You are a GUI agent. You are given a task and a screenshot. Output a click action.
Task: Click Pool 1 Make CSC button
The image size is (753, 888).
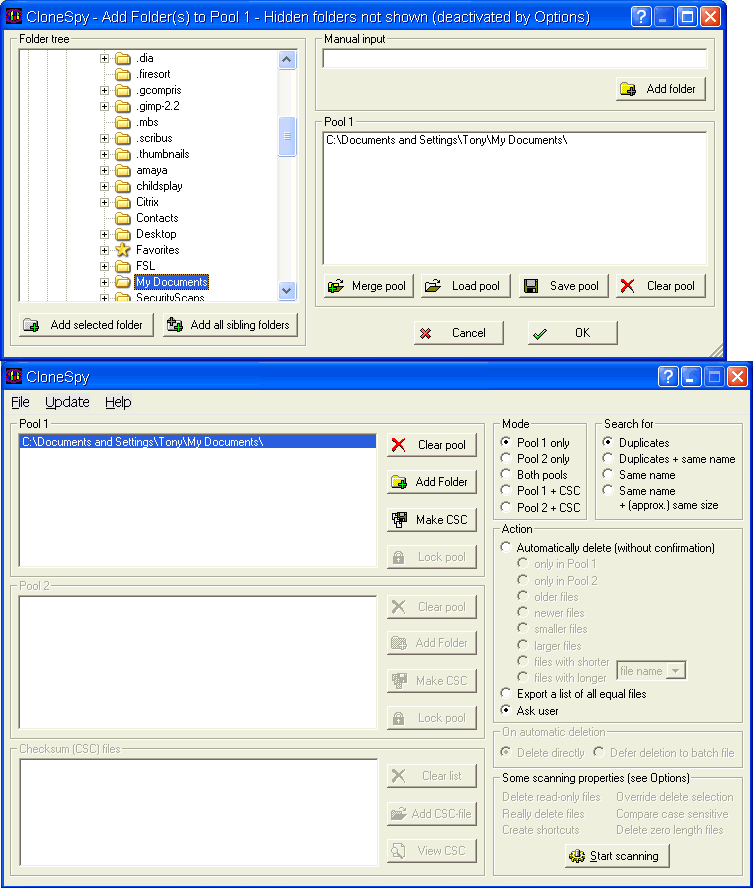click(x=432, y=520)
